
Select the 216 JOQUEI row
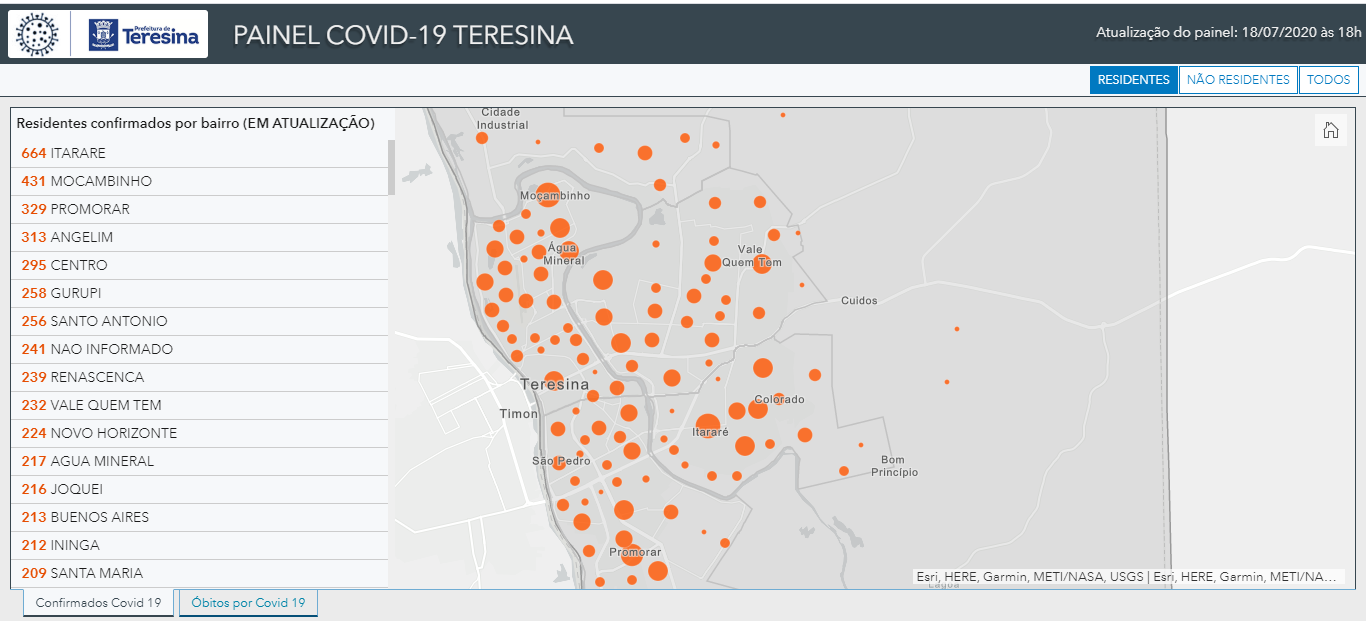(x=200, y=489)
